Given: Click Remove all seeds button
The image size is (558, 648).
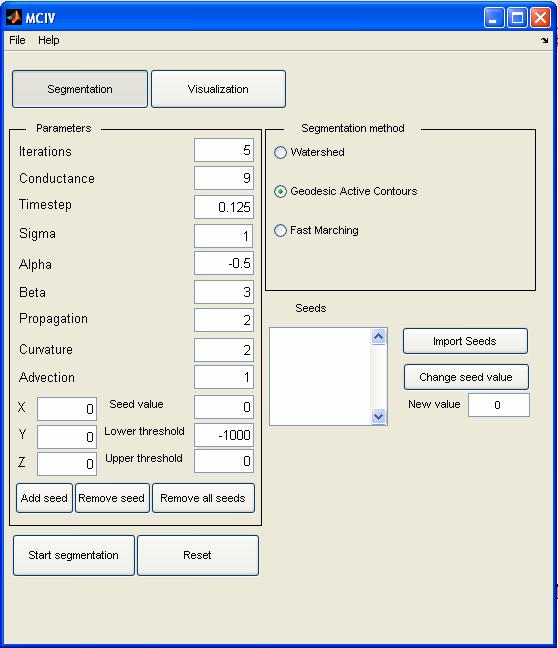Looking at the screenshot, I should coord(203,498).
